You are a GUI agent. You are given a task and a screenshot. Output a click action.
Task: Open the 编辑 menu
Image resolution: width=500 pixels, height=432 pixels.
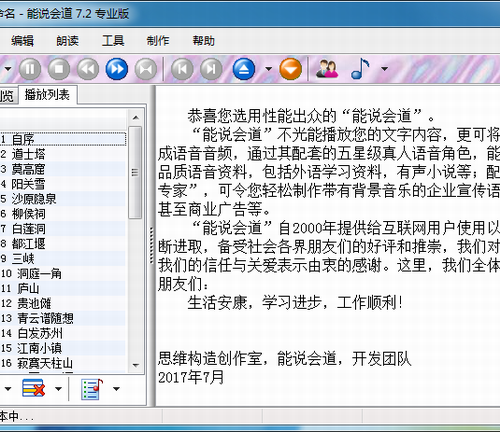click(x=22, y=41)
